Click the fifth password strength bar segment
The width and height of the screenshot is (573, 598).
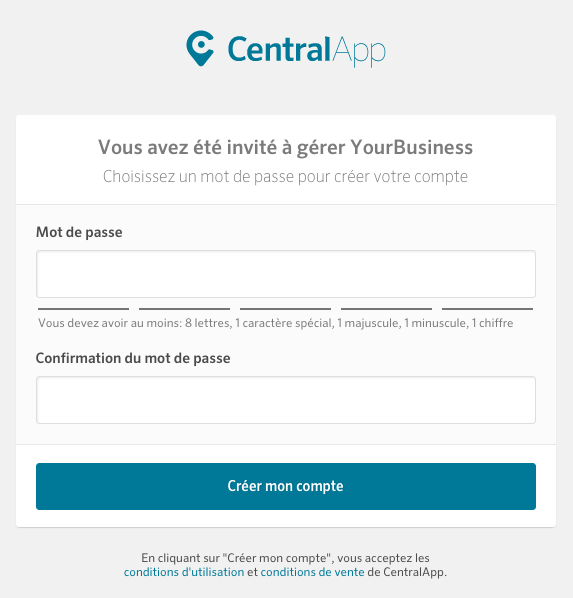(x=487, y=309)
